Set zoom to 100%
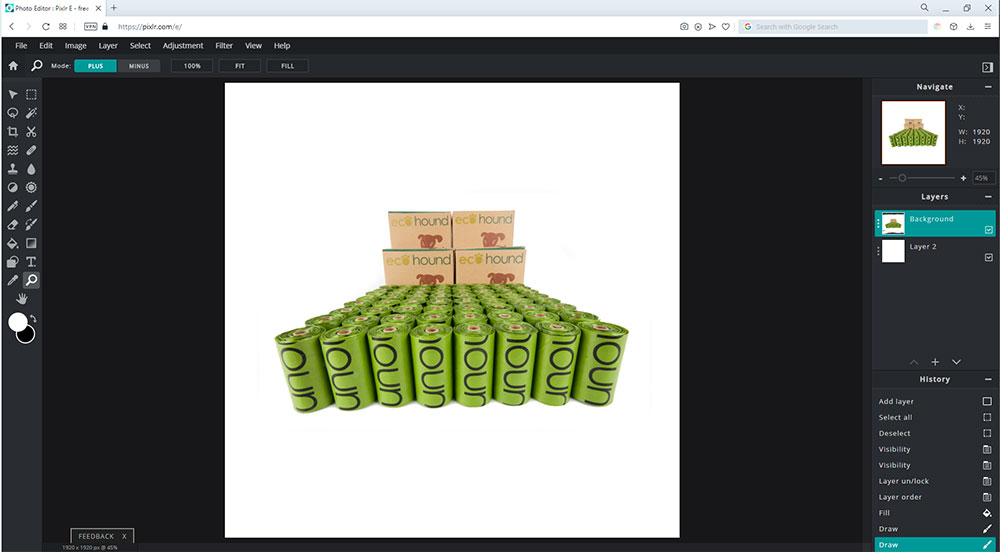 click(x=192, y=66)
